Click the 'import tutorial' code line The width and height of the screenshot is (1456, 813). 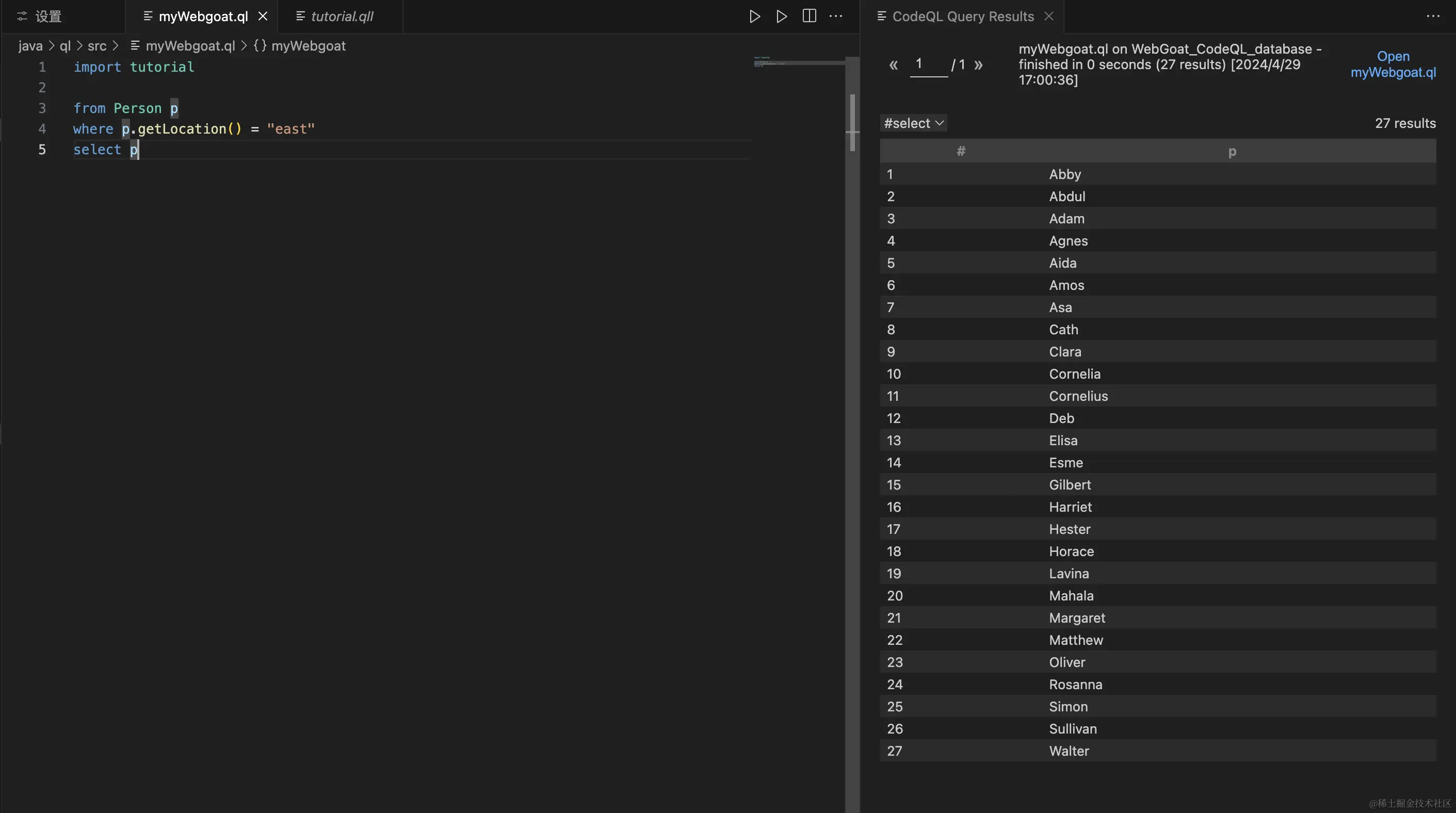coord(134,67)
